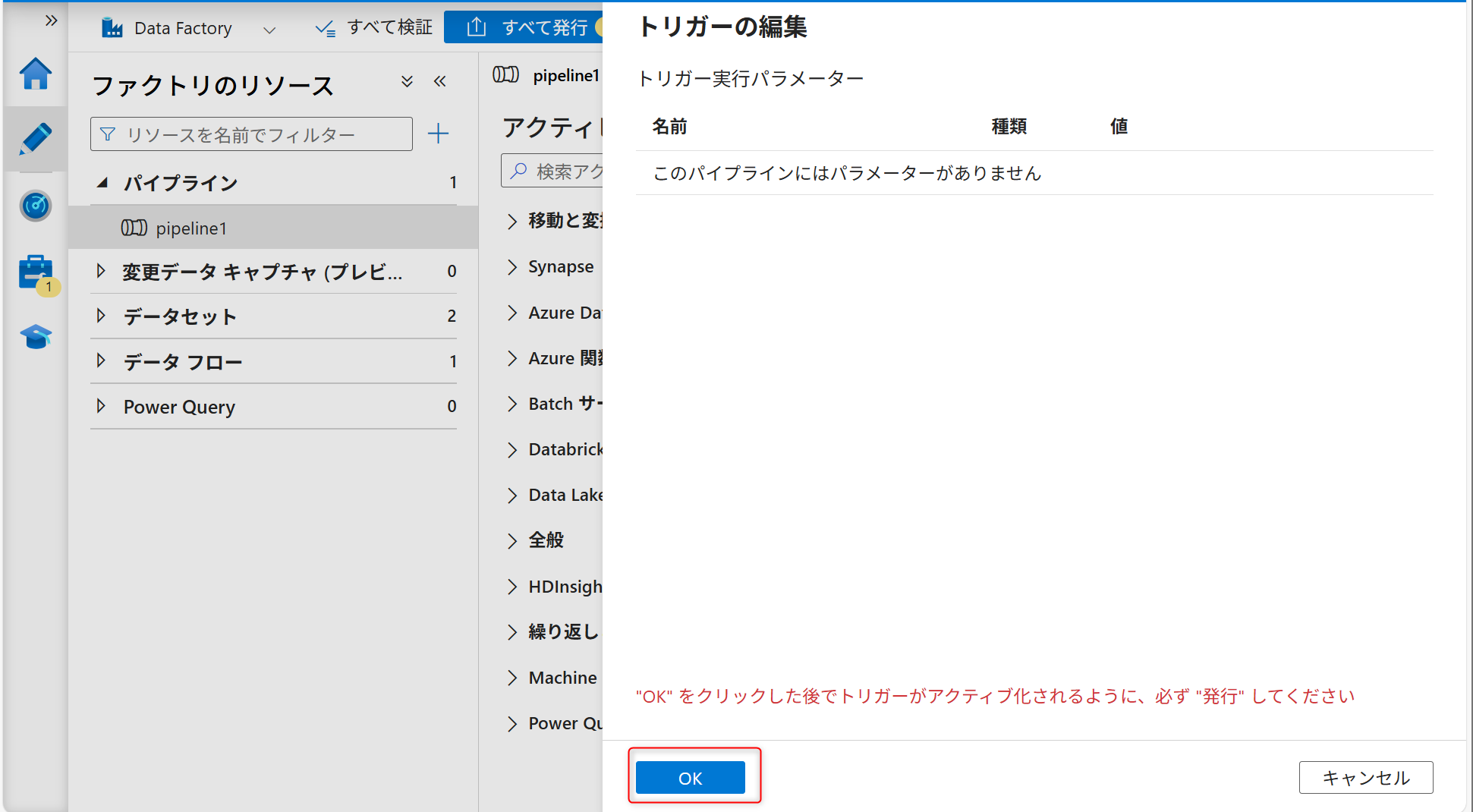Expand the データセット section
The image size is (1473, 812).
pos(101,316)
